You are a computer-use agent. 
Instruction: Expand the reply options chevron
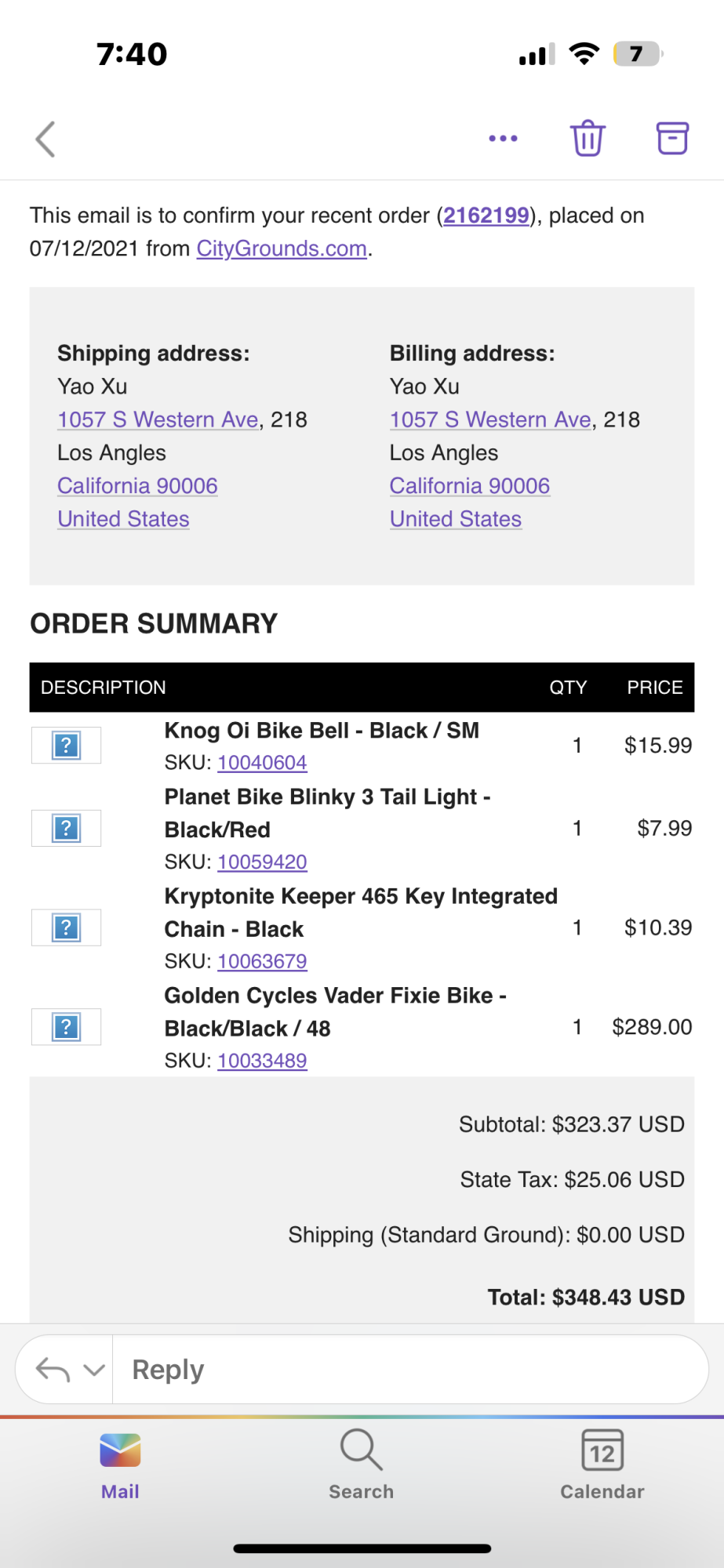(x=94, y=1370)
